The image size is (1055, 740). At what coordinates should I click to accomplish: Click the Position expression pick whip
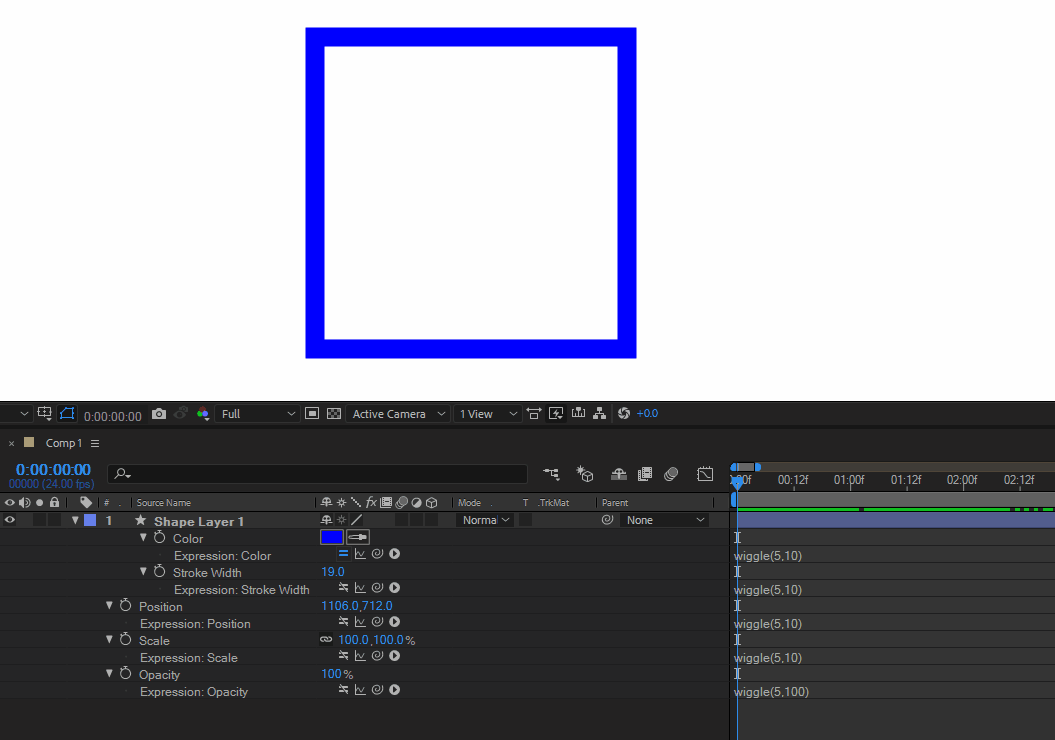pos(377,622)
